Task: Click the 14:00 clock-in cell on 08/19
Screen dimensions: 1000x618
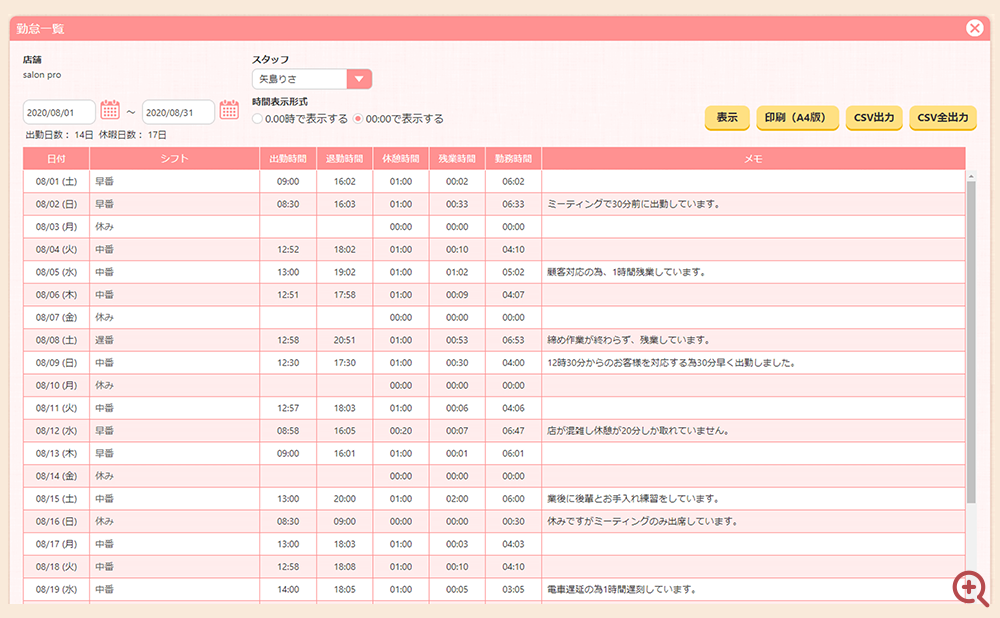Action: click(288, 589)
